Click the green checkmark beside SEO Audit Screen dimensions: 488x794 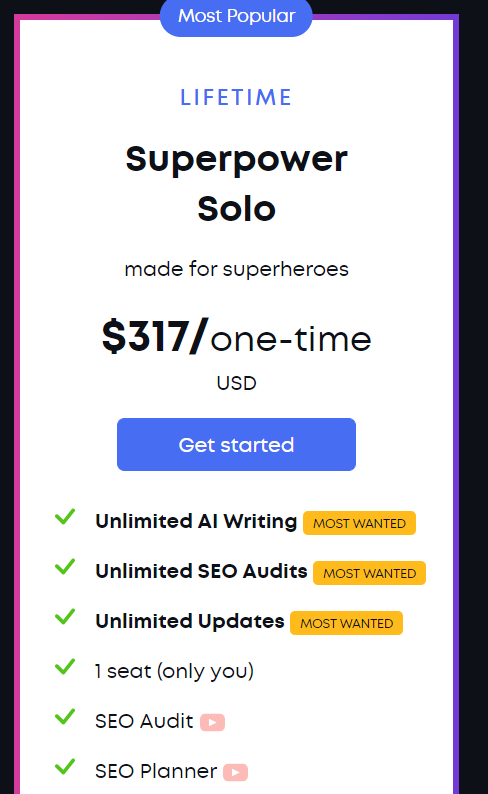(x=65, y=717)
